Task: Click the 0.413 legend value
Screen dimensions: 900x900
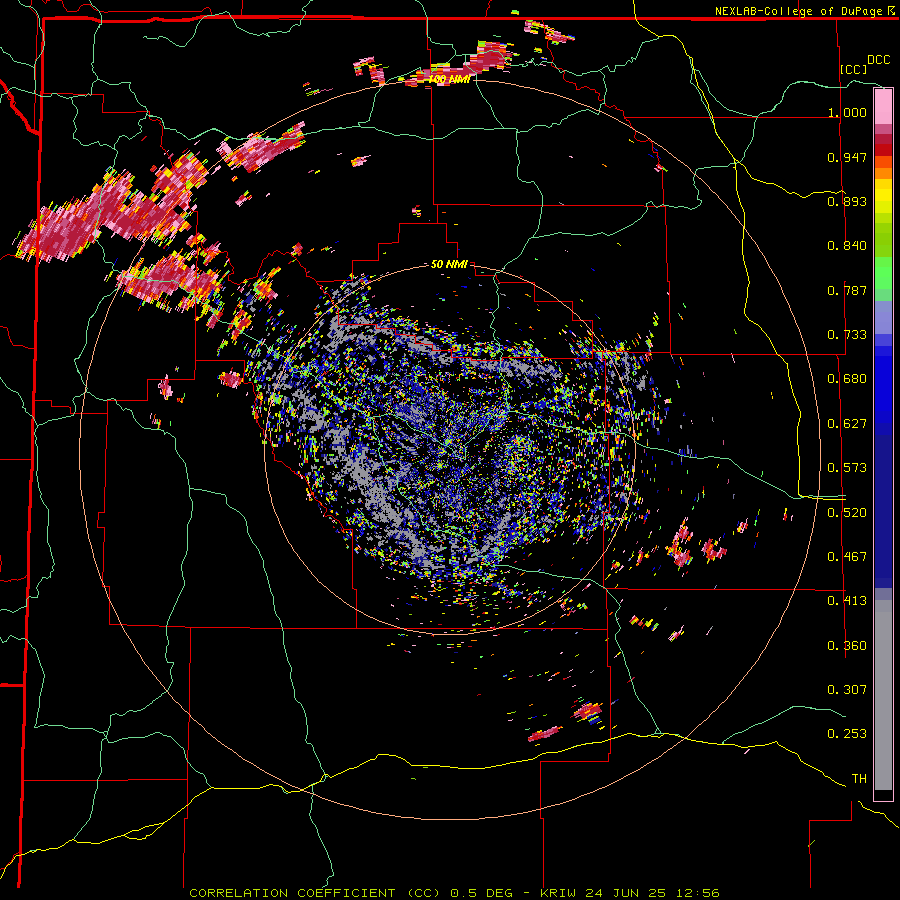Action: [847, 601]
